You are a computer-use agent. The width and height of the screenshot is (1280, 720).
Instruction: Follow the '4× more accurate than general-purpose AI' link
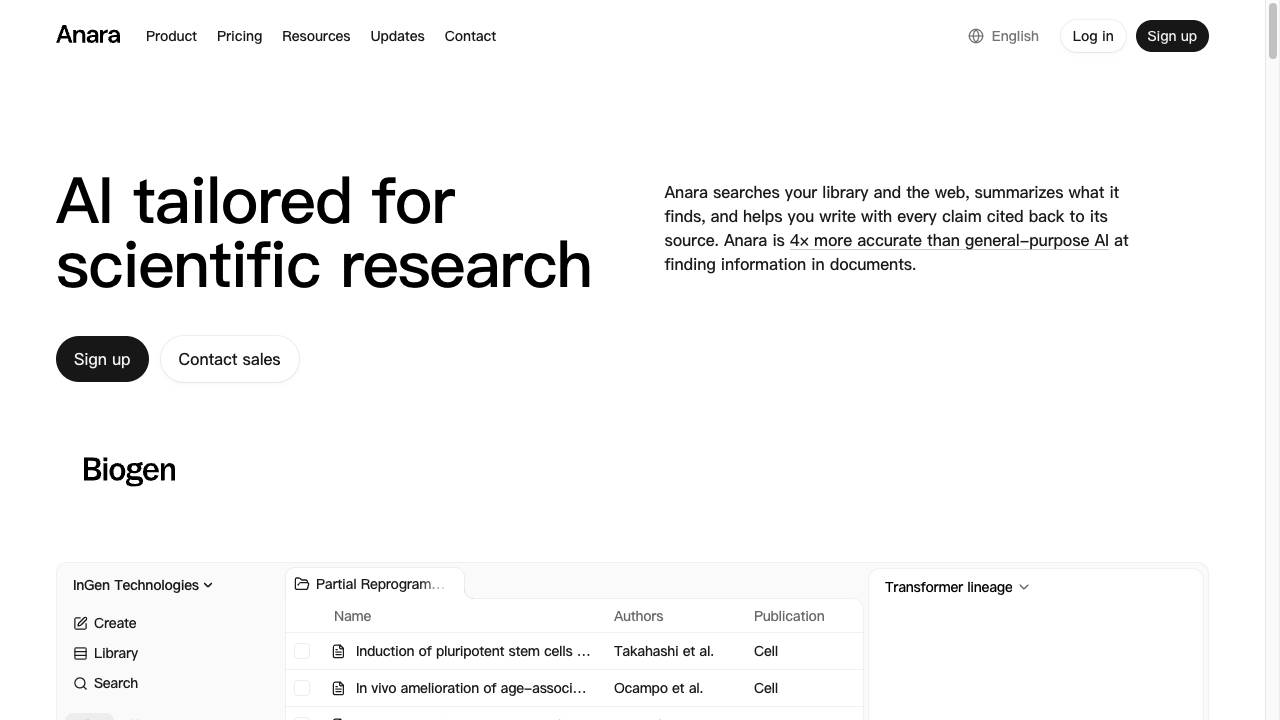949,240
